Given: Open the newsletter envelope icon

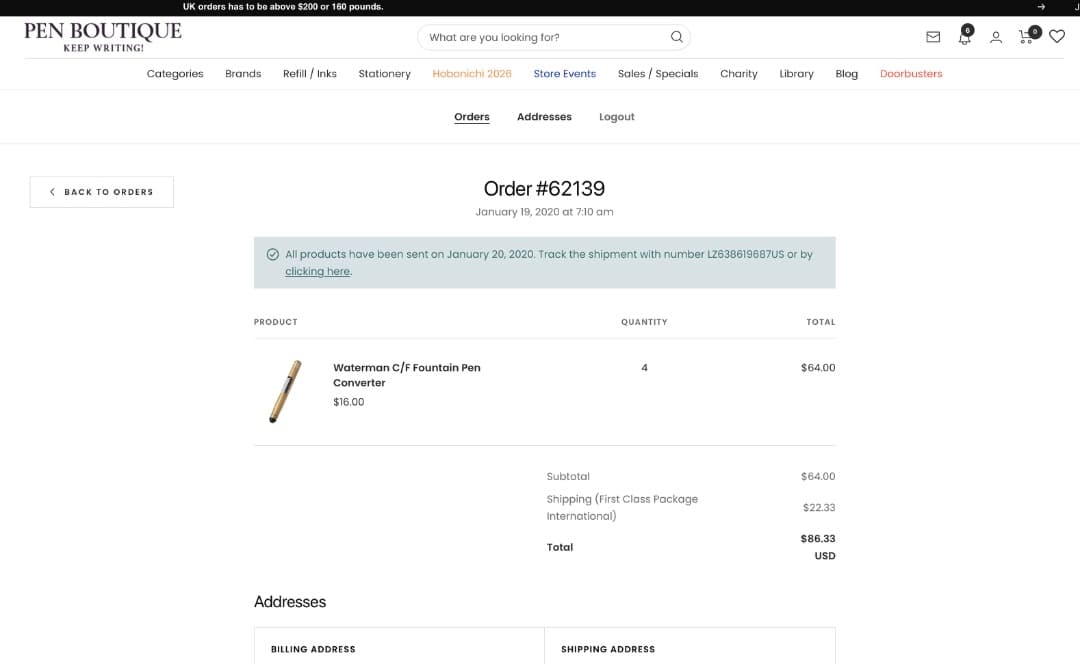Looking at the screenshot, I should (x=933, y=37).
